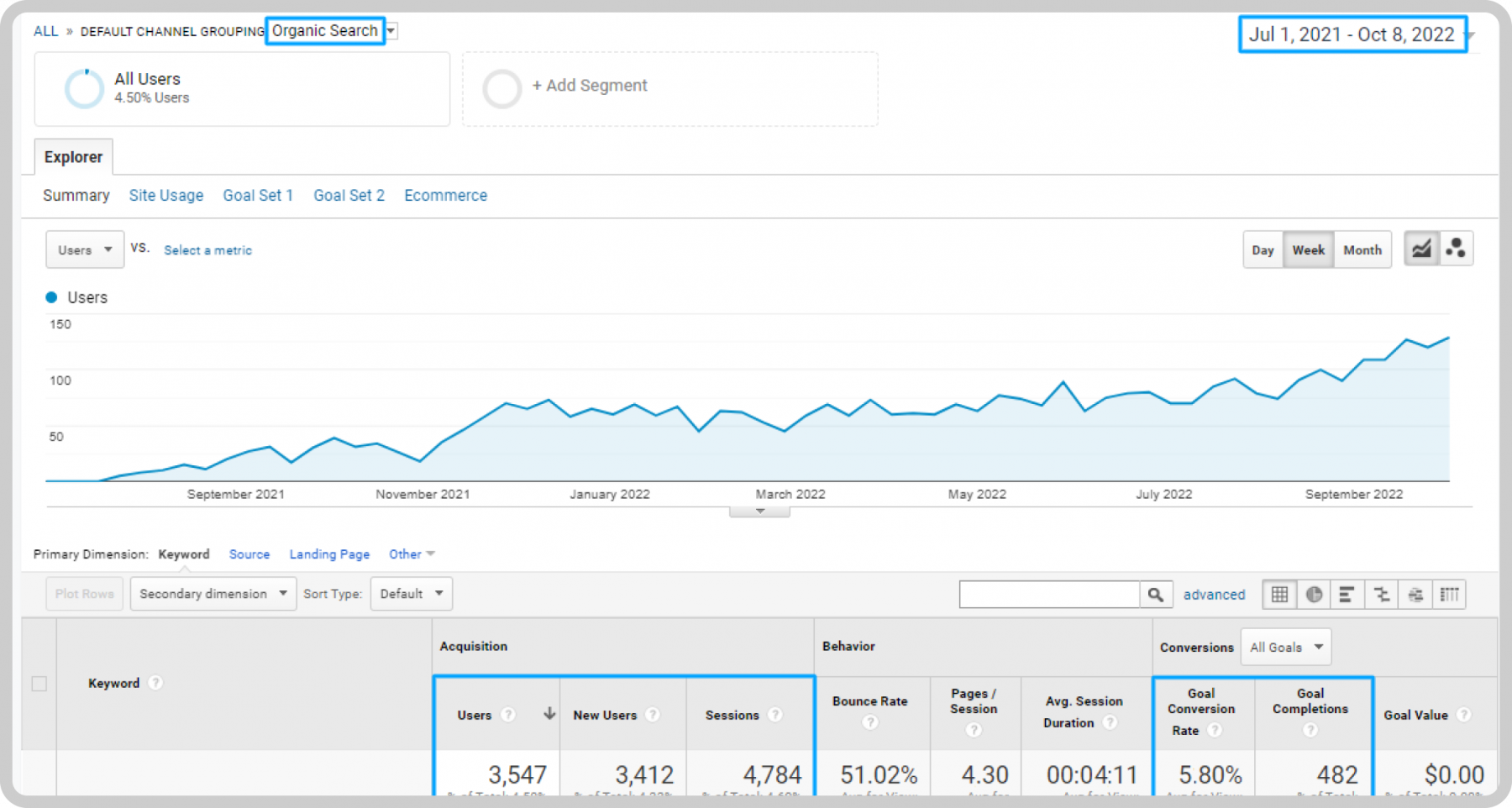
Task: Click the advanced filter link
Action: (x=1215, y=595)
